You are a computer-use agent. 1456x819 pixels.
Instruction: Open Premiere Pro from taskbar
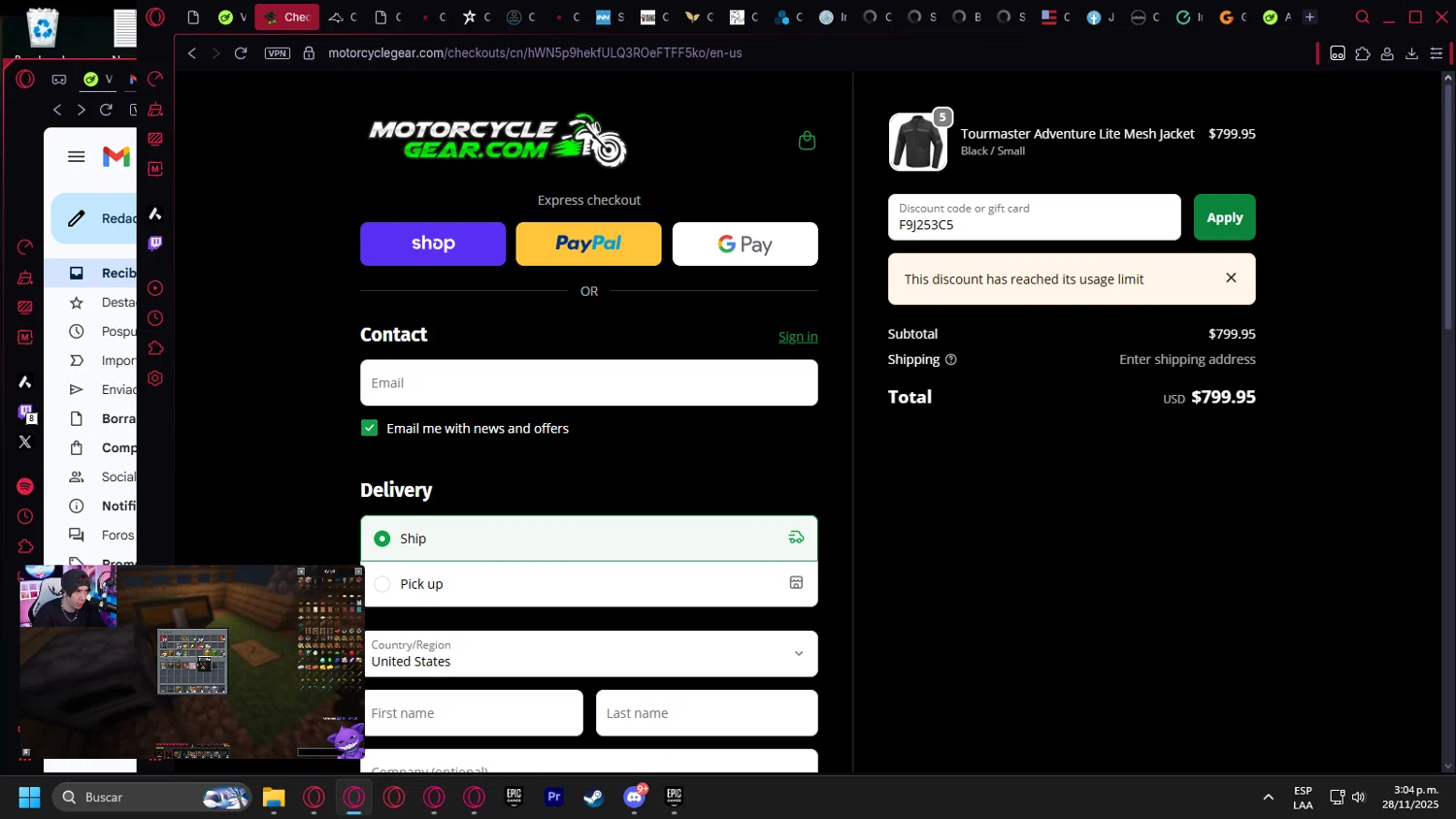[x=554, y=798]
